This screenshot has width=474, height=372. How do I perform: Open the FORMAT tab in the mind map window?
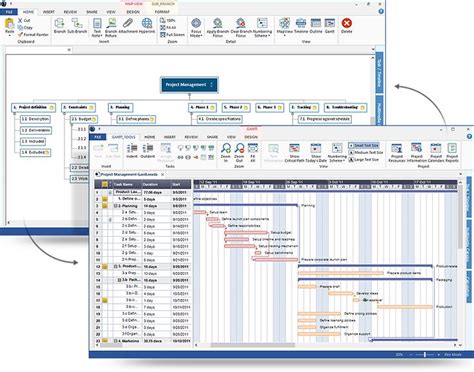(x=162, y=12)
